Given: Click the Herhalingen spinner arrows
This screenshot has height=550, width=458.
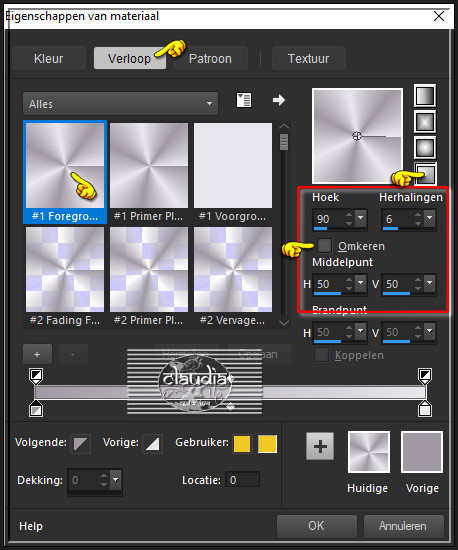Looking at the screenshot, I should click(x=418, y=219).
